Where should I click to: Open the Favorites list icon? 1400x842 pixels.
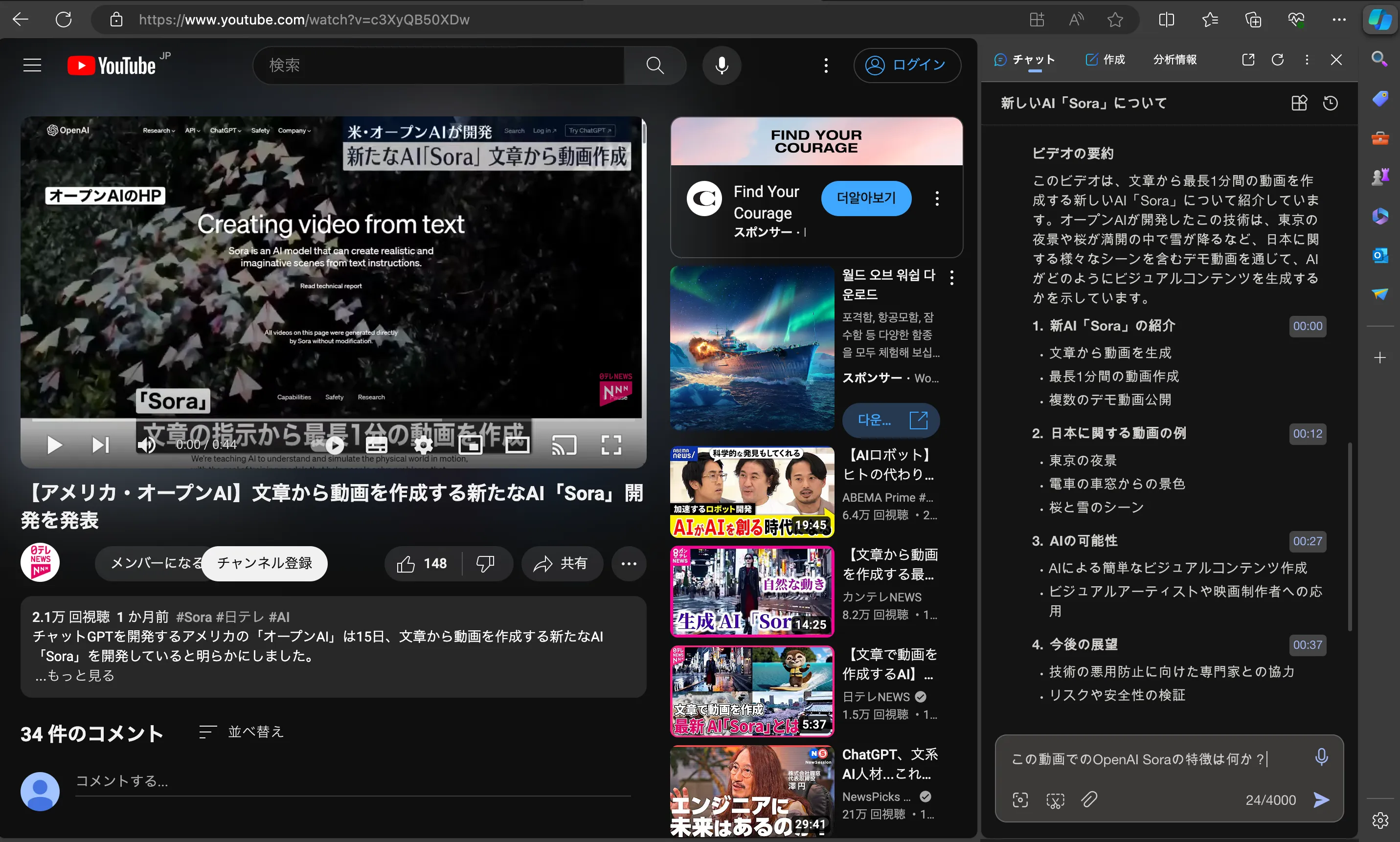[x=1210, y=20]
